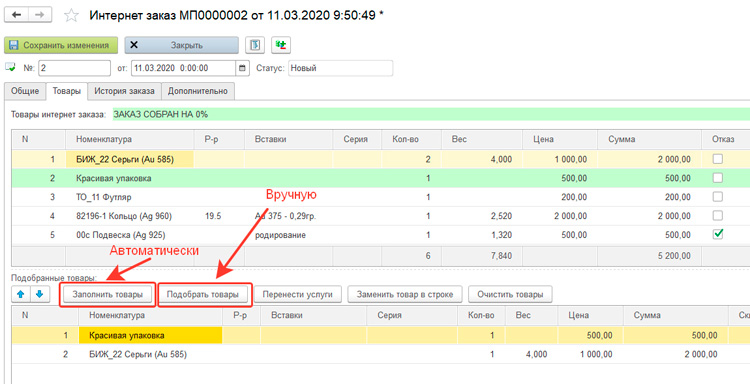Click Заполнить товары button
Viewport: 750px width, 384px height.
(x=108, y=295)
